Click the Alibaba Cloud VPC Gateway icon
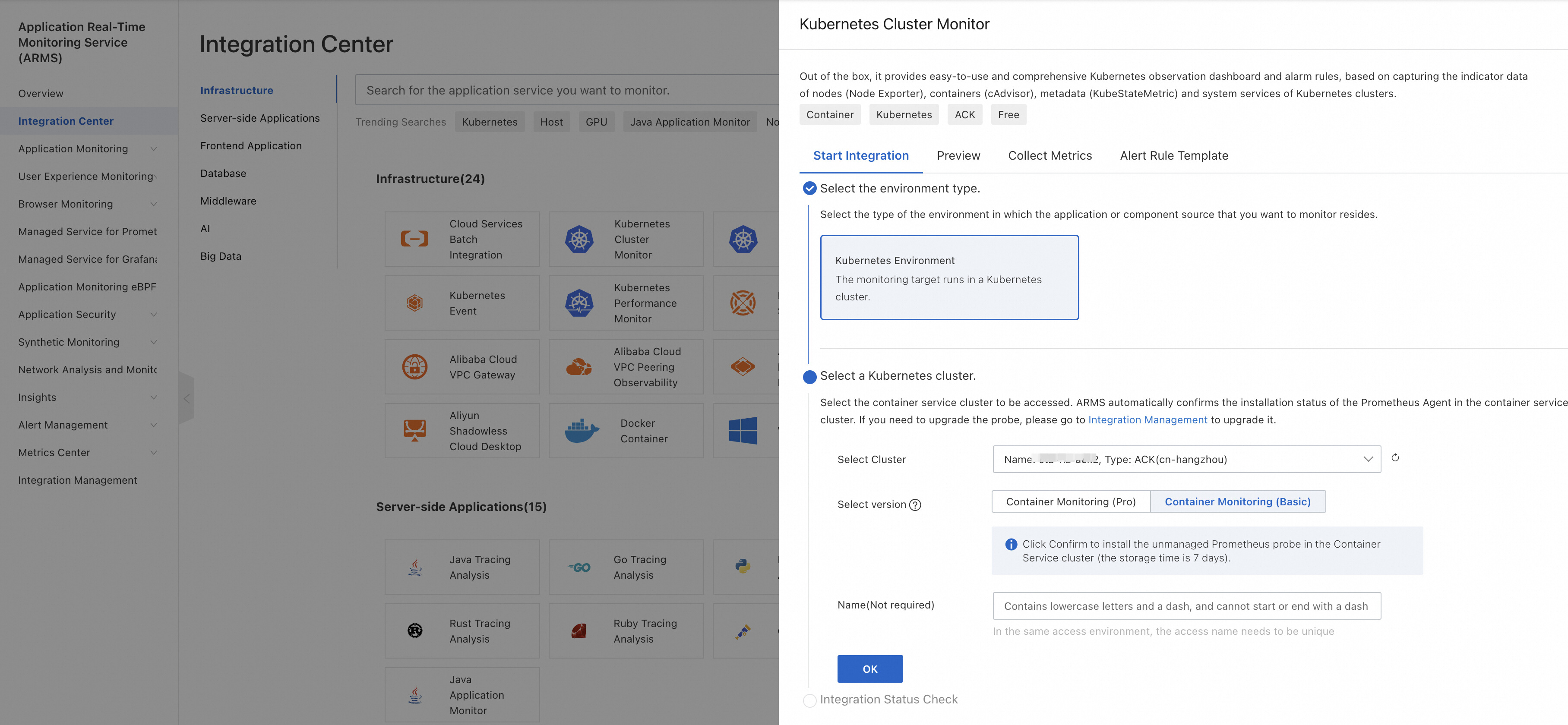Image resolution: width=1568 pixels, height=725 pixels. (x=414, y=367)
